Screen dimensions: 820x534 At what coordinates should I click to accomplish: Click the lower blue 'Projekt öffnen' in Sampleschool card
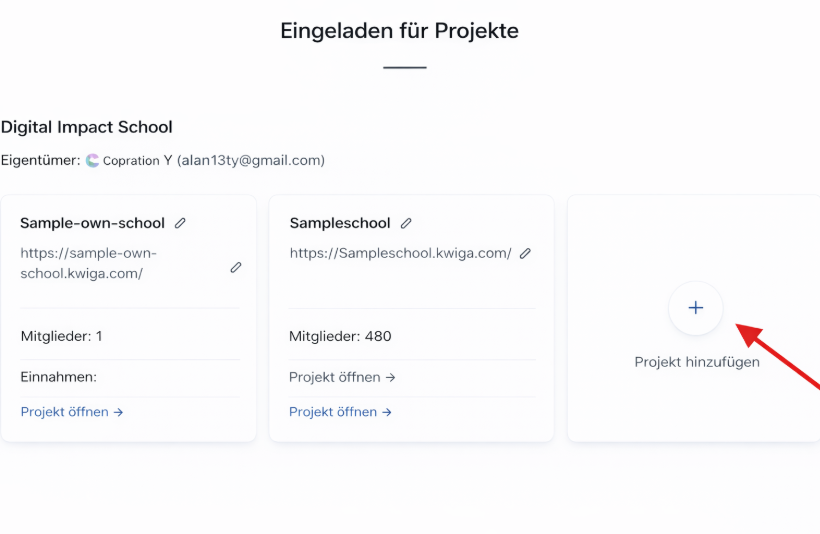coord(340,412)
